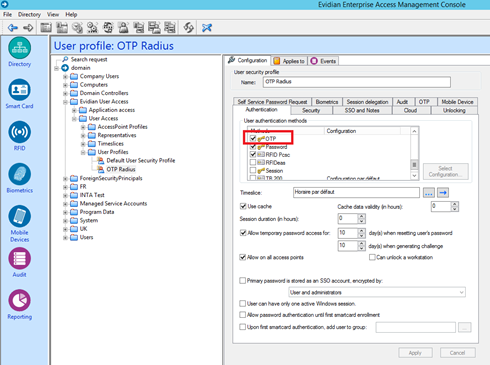Switch to the Security tab
This screenshot has width=490, height=365.
point(311,110)
